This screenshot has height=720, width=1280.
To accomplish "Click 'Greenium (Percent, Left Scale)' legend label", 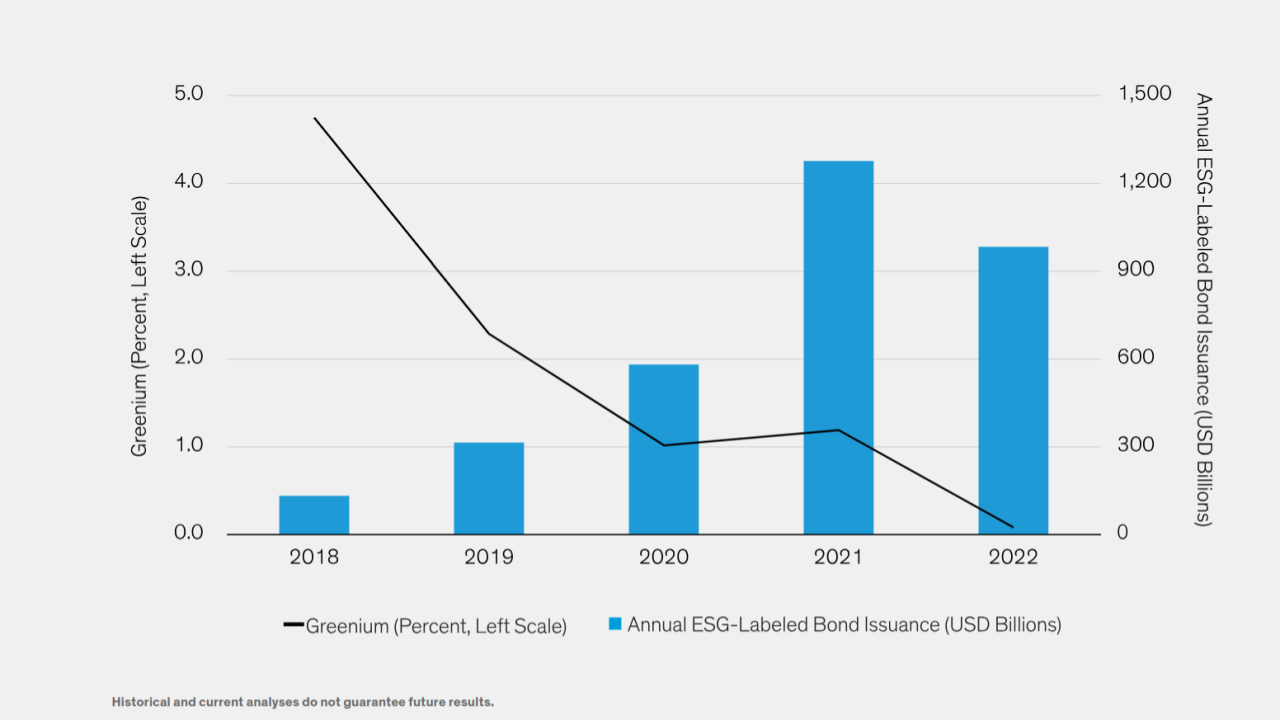I will point(436,626).
